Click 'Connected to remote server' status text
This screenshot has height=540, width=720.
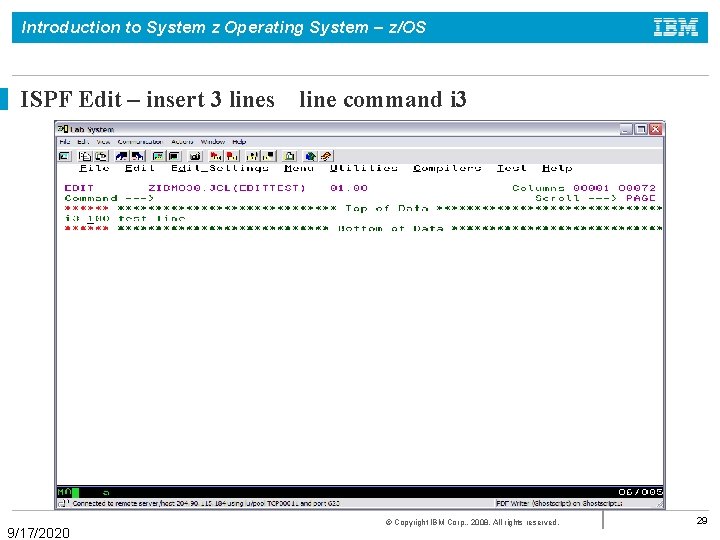(206, 504)
